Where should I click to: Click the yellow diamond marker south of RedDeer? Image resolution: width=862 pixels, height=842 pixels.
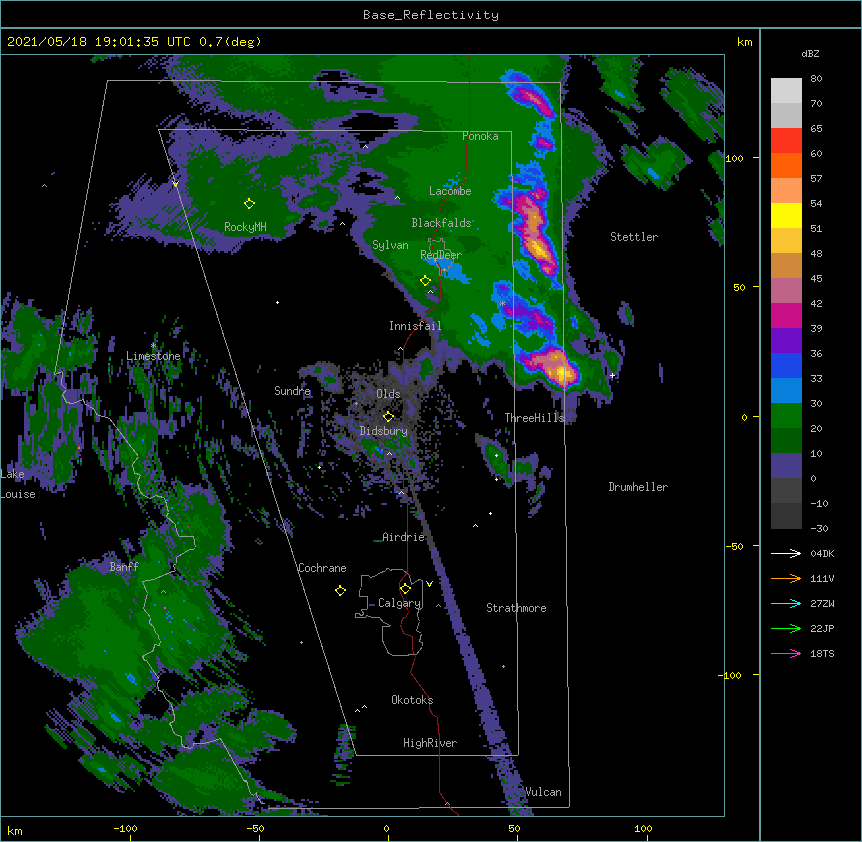click(x=425, y=281)
